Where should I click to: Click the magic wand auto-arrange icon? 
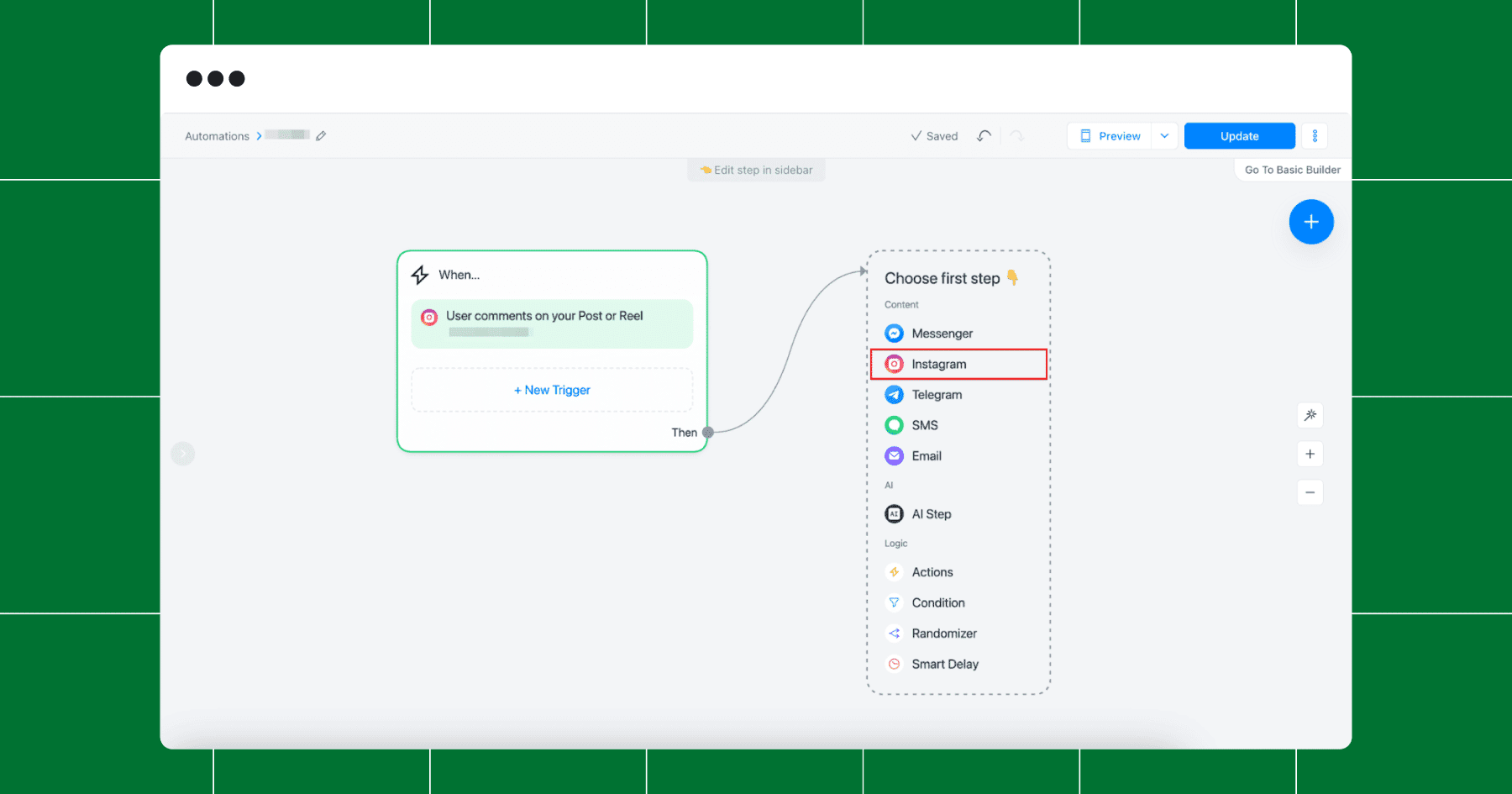[1310, 415]
